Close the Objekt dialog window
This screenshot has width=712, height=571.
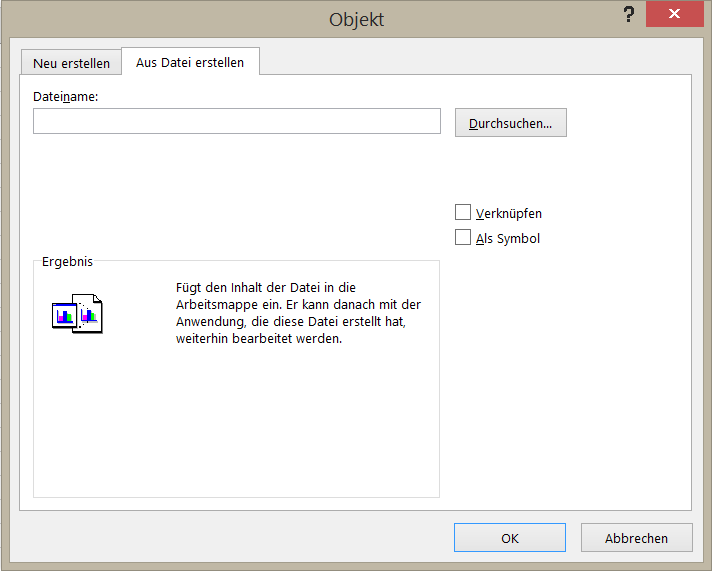coord(675,14)
